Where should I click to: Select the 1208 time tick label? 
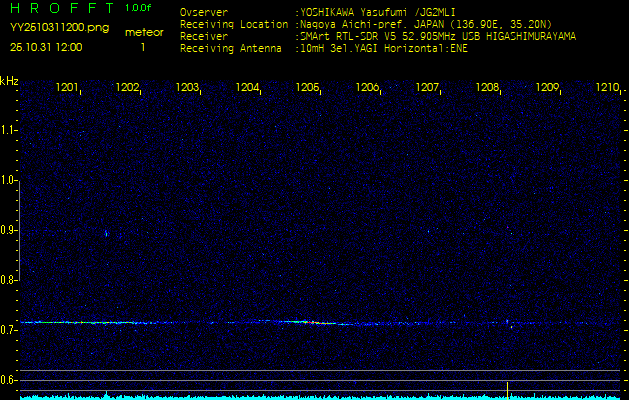click(x=488, y=88)
